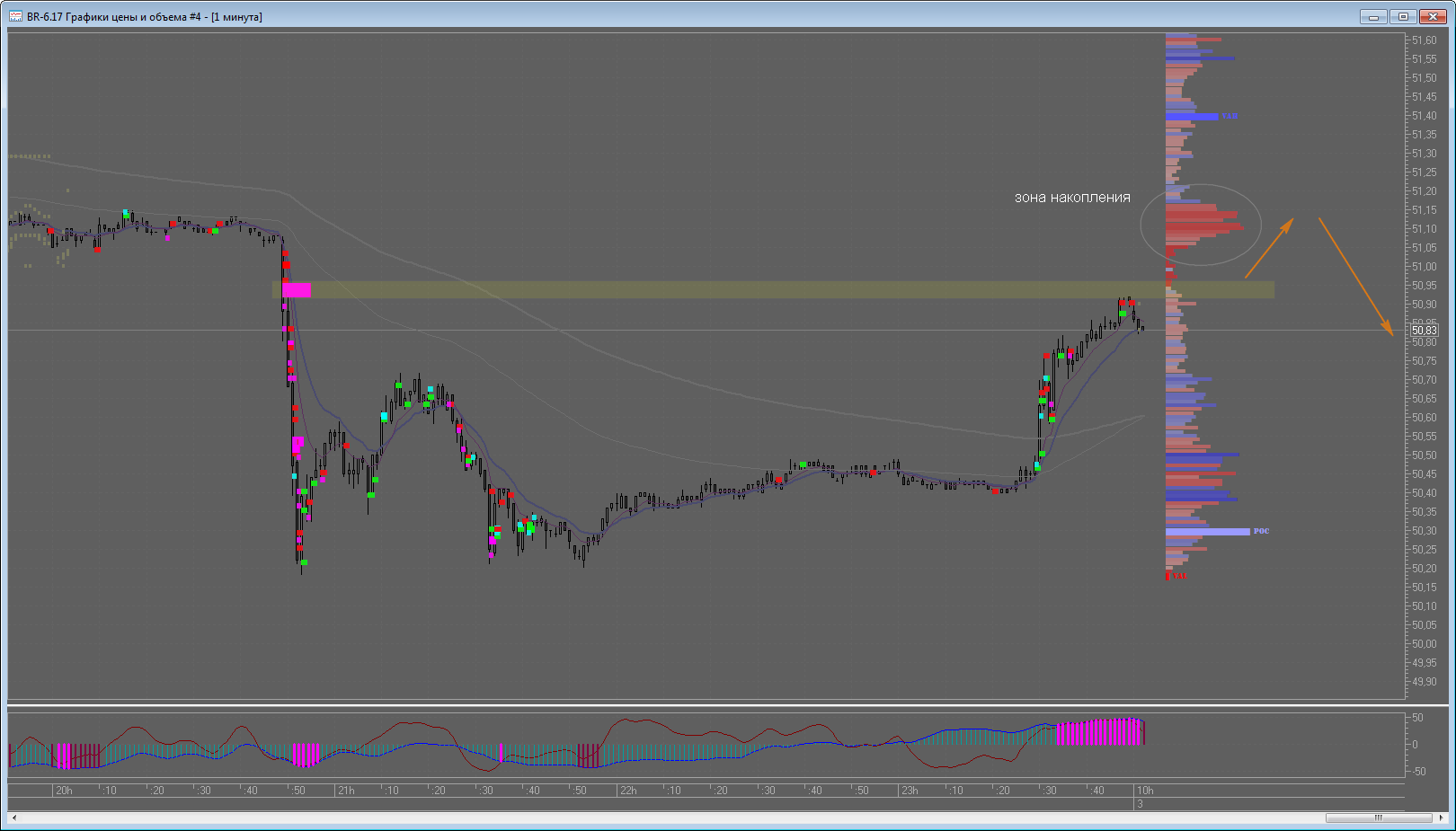Viewport: 1456px width, 831px height.
Task: Click the date label 3 under 10h
Action: tap(1140, 804)
